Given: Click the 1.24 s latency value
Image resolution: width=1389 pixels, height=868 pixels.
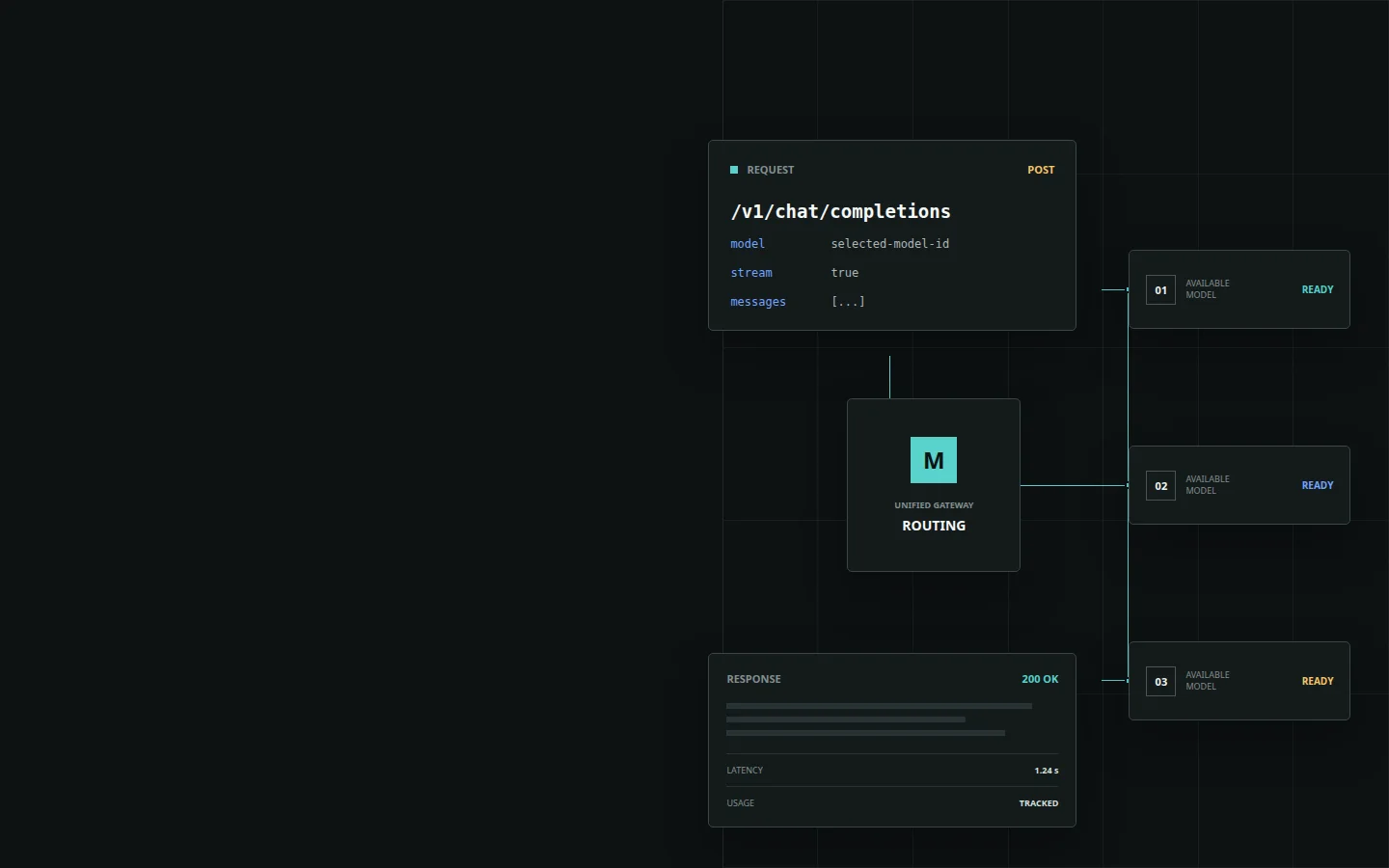Looking at the screenshot, I should point(1047,771).
